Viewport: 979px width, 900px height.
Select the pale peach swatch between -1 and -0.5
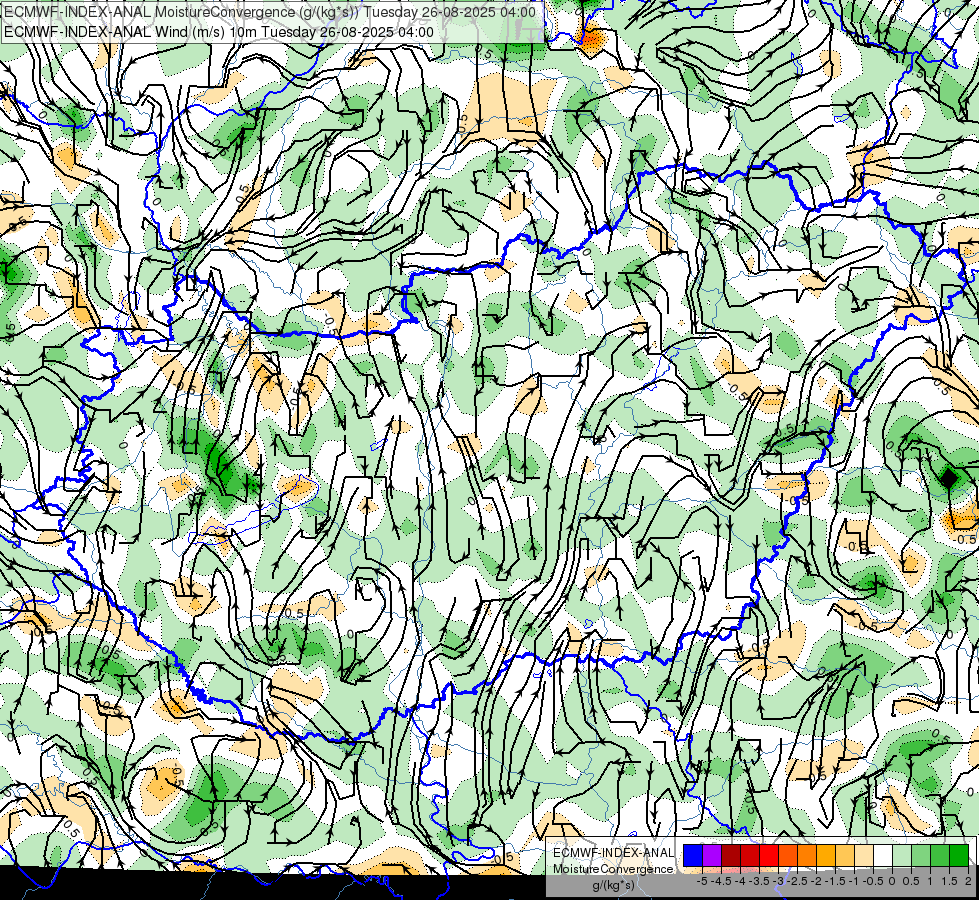863,856
